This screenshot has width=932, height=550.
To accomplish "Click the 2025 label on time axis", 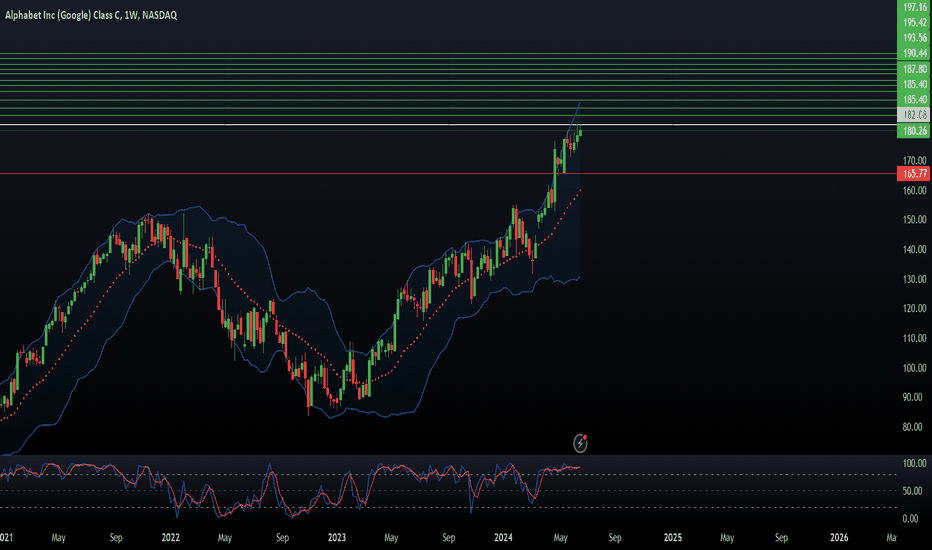I will pyautogui.click(x=673, y=538).
